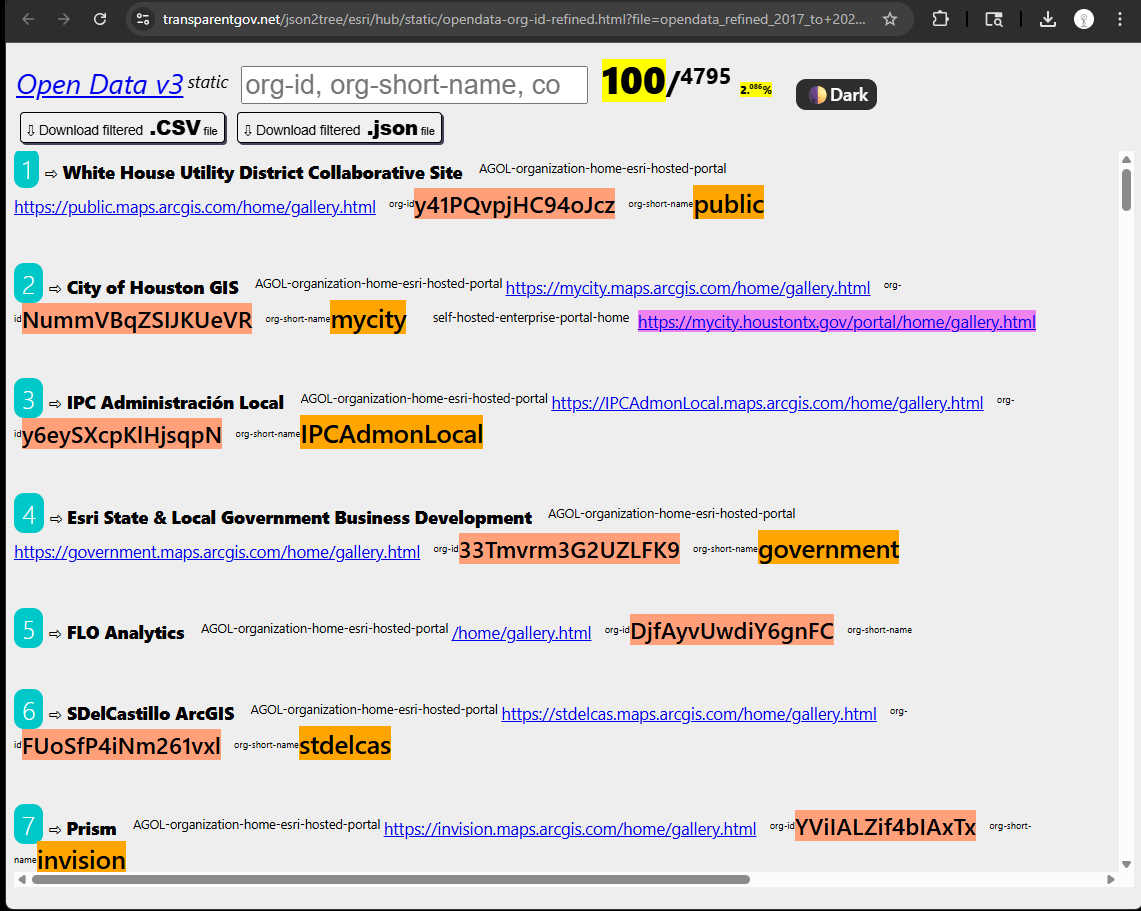Image resolution: width=1141 pixels, height=911 pixels.
Task: Select org-short-name IPCAdmonLocal
Action: [x=391, y=433]
